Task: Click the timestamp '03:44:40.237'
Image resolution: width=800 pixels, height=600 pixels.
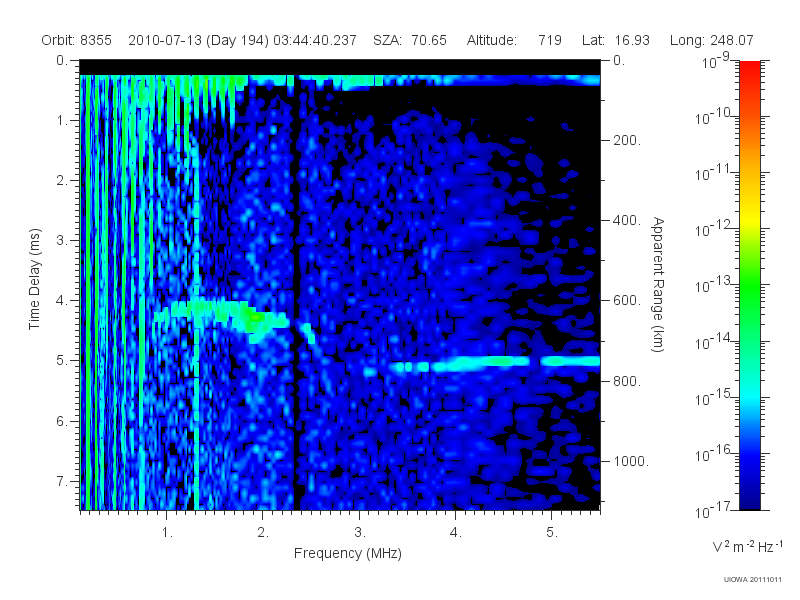Action: (315, 40)
